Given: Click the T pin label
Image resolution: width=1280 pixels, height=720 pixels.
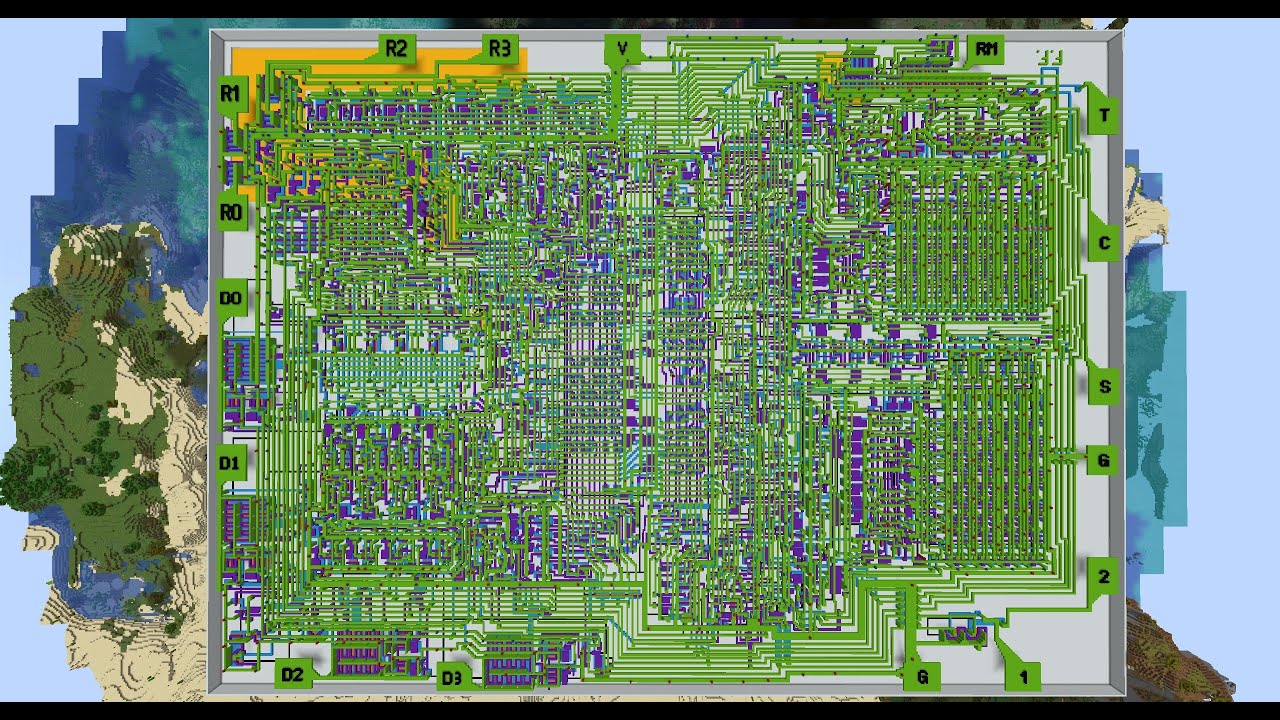Looking at the screenshot, I should (1104, 115).
